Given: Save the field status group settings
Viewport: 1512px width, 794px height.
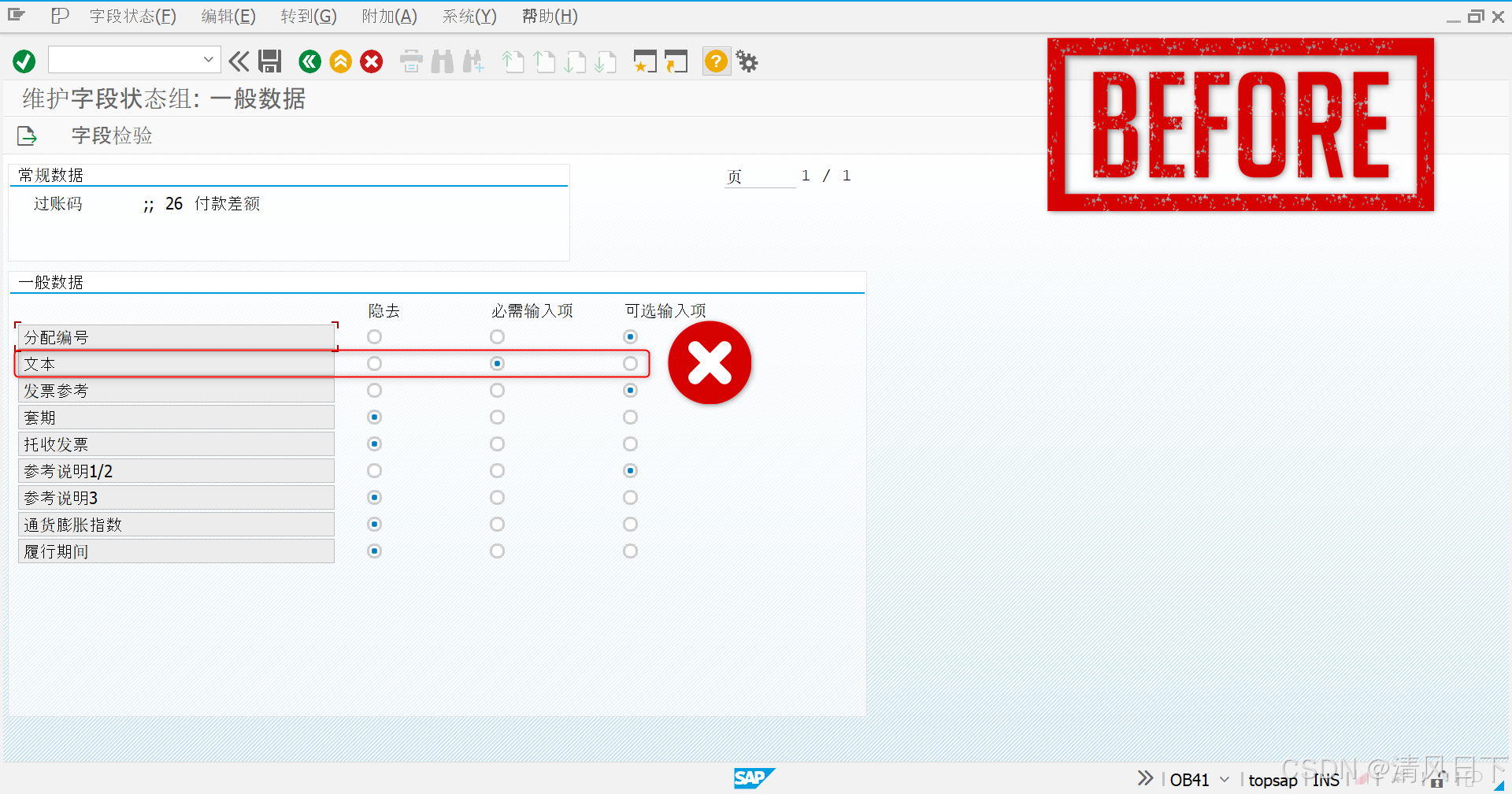Looking at the screenshot, I should click(269, 61).
